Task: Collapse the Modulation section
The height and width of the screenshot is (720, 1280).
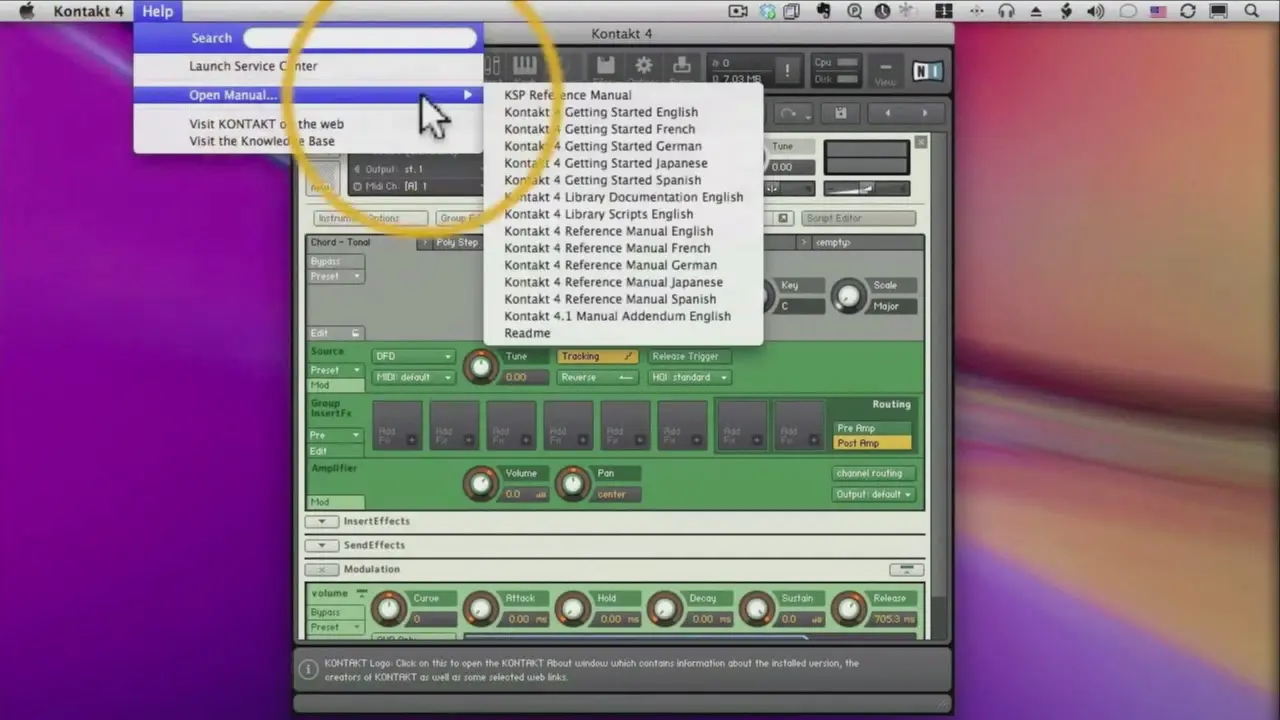Action: (322, 569)
